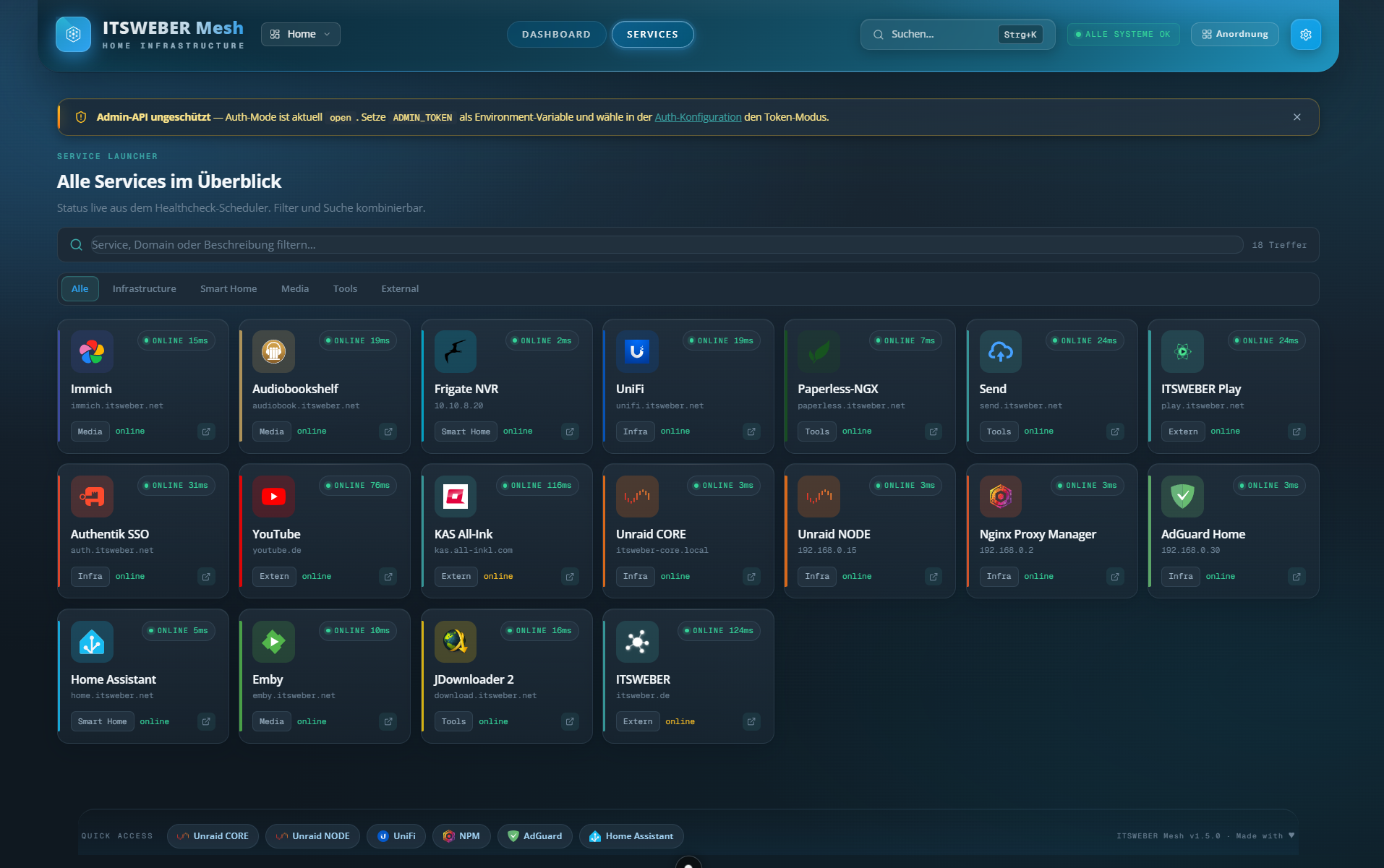
Task: Open the Auth-Konfiguration link
Action: point(697,116)
